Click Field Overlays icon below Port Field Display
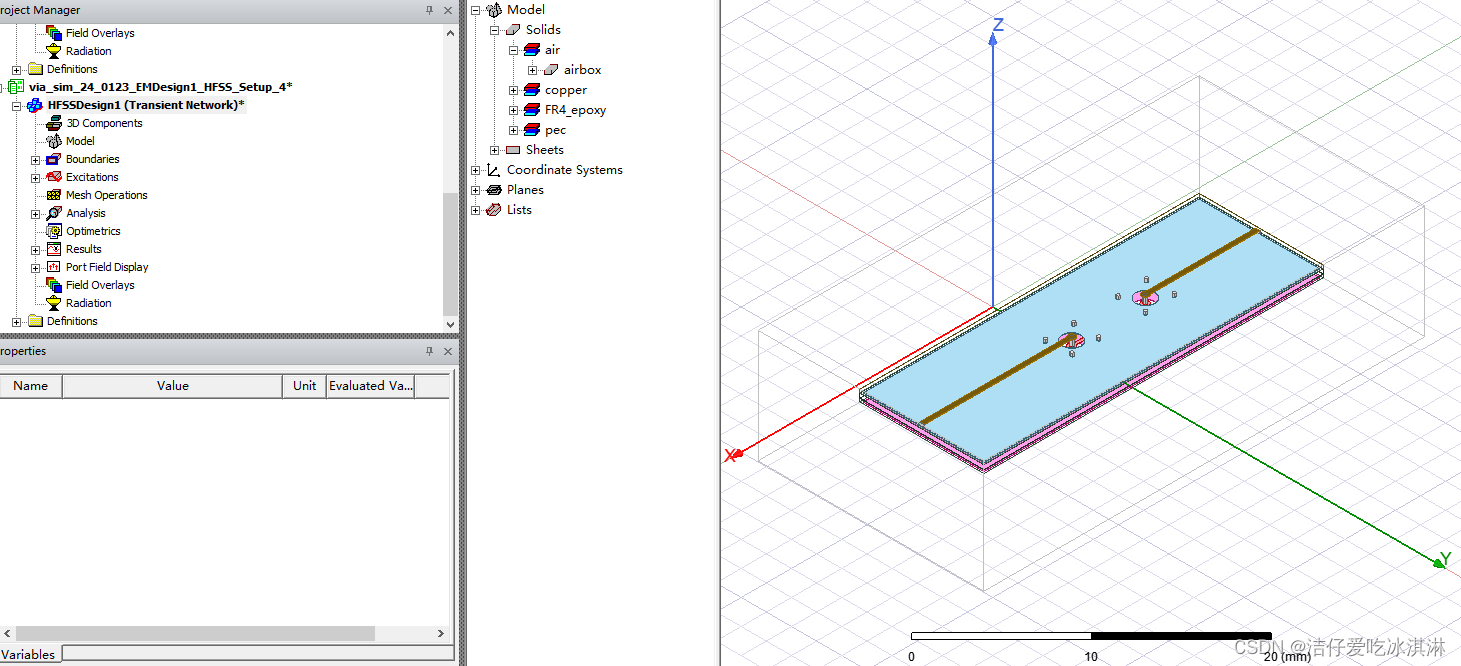The image size is (1461, 666). pyautogui.click(x=54, y=285)
